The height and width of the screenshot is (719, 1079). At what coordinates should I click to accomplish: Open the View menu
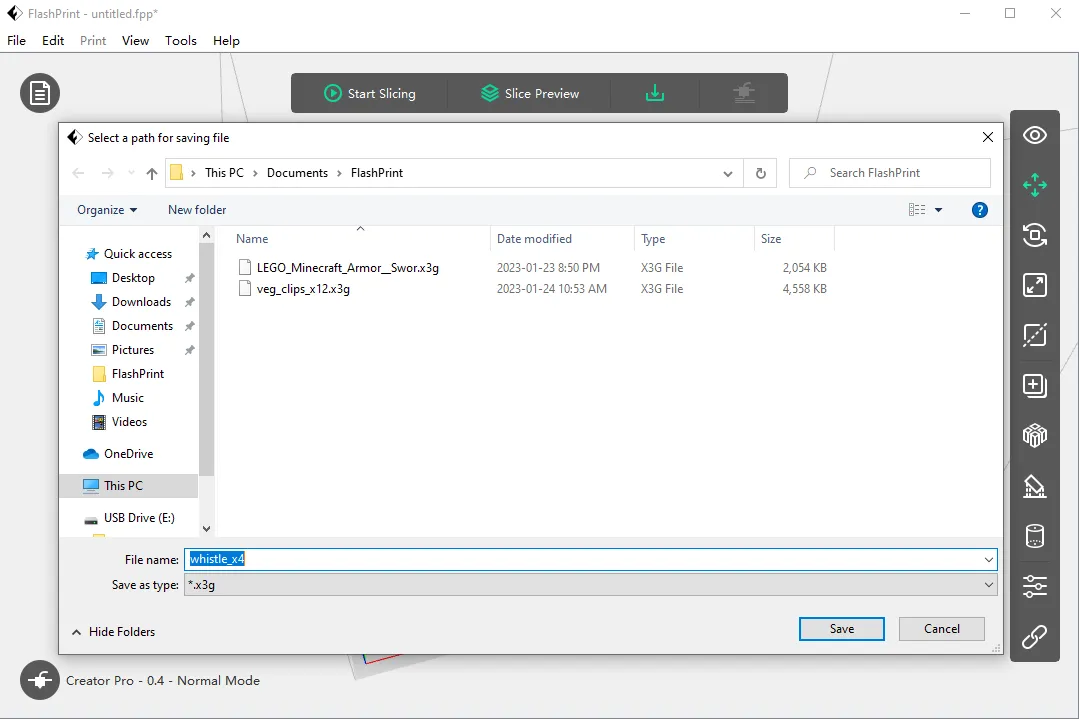click(136, 41)
